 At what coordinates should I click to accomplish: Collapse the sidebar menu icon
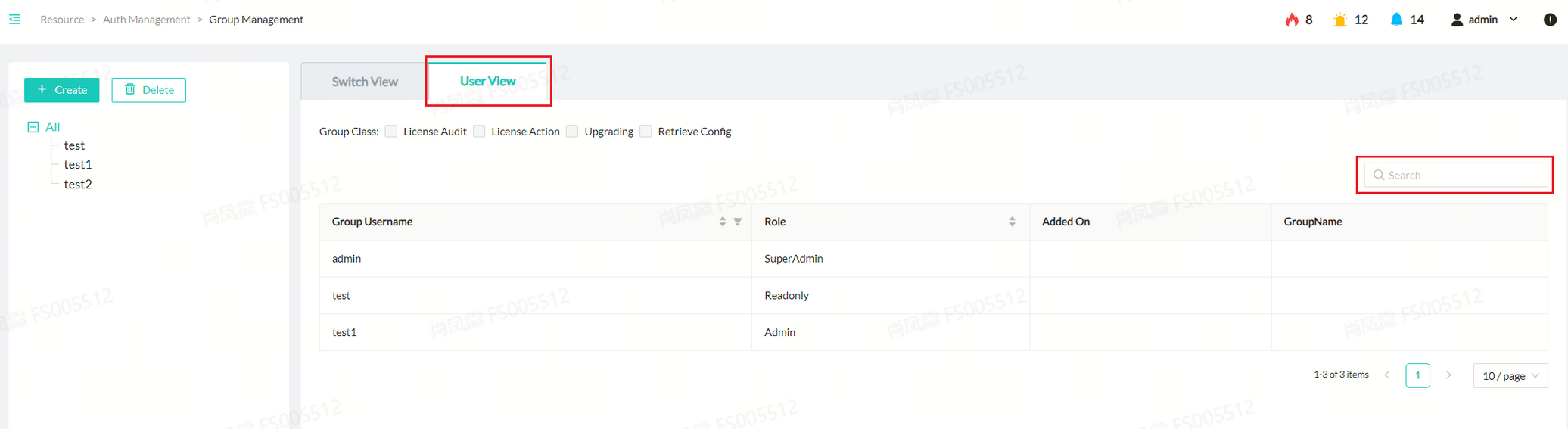(15, 20)
